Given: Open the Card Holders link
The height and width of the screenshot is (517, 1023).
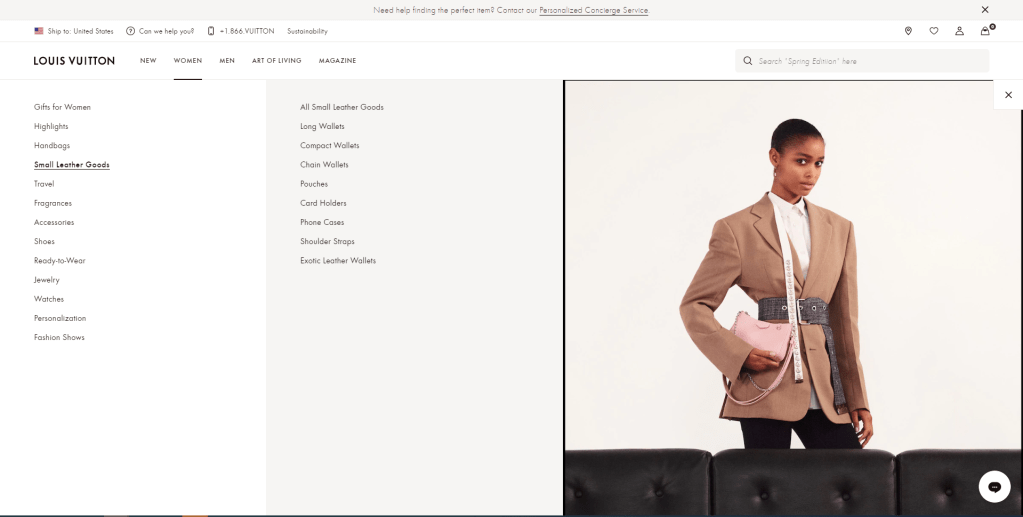Looking at the screenshot, I should (x=323, y=203).
